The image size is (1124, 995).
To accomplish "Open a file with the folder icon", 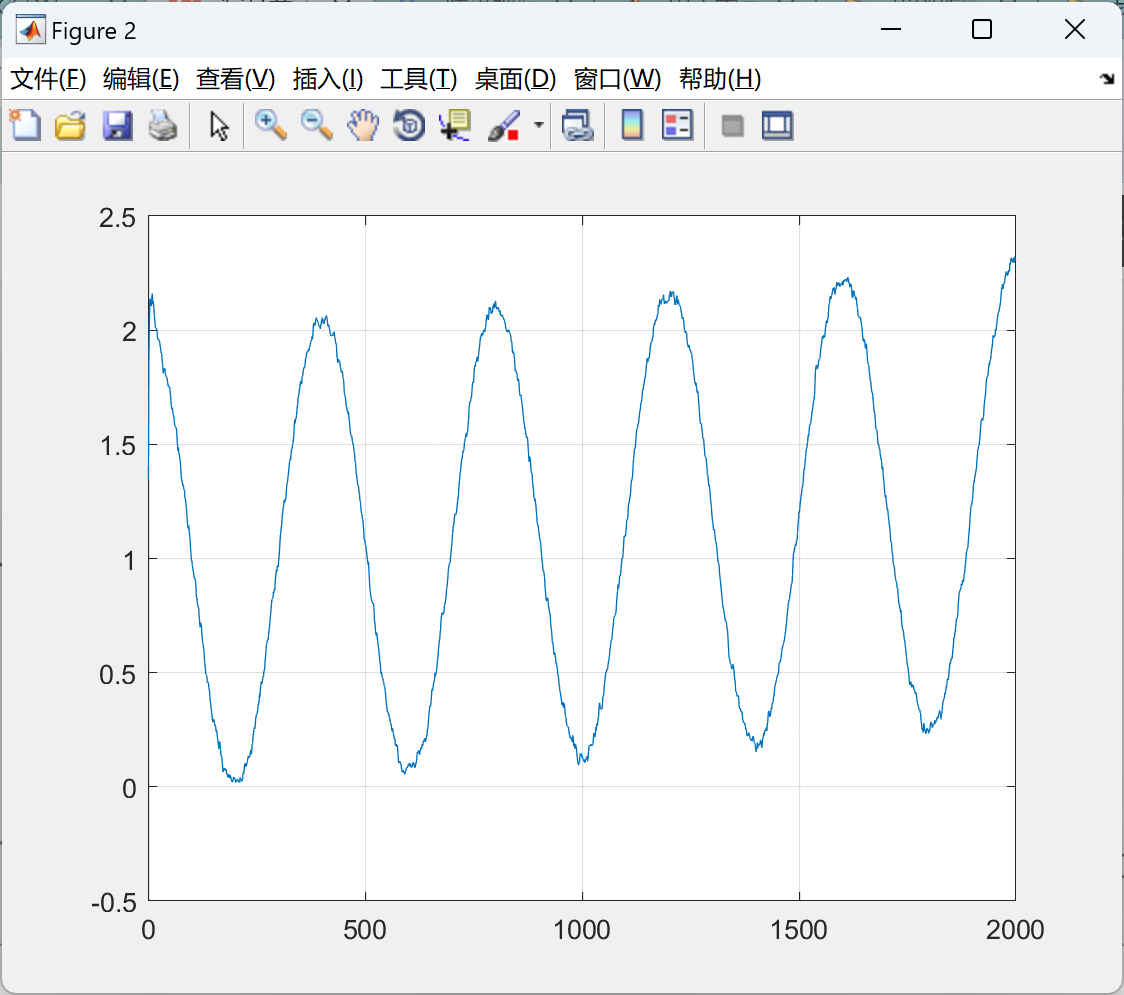I will pyautogui.click(x=70, y=125).
